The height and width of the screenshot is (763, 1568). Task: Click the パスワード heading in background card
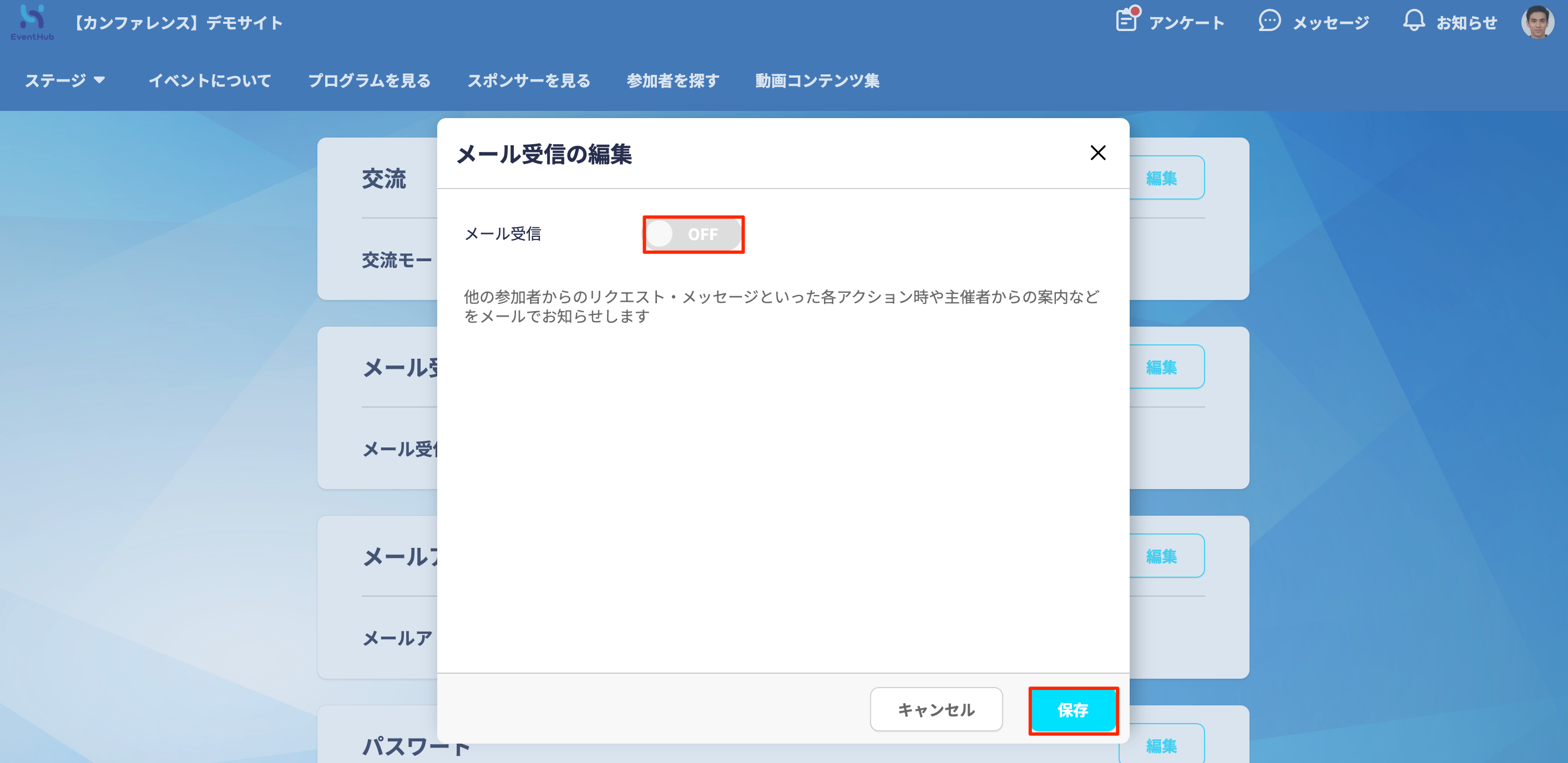[x=416, y=746]
